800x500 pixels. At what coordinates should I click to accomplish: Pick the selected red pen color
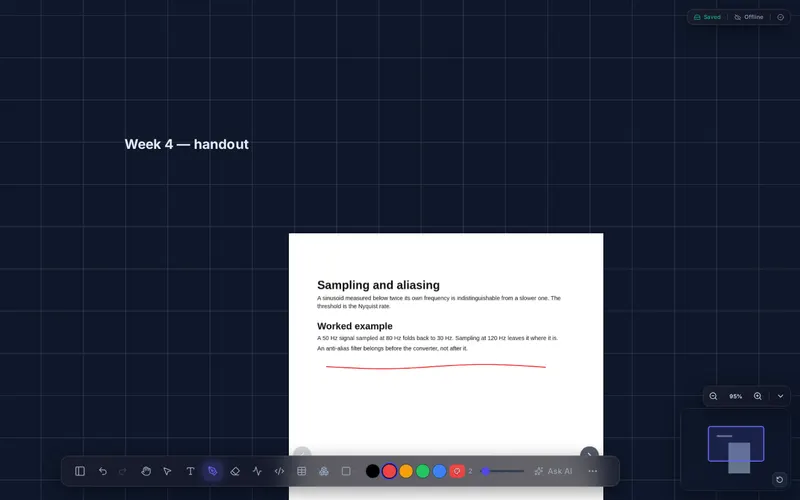click(x=389, y=471)
